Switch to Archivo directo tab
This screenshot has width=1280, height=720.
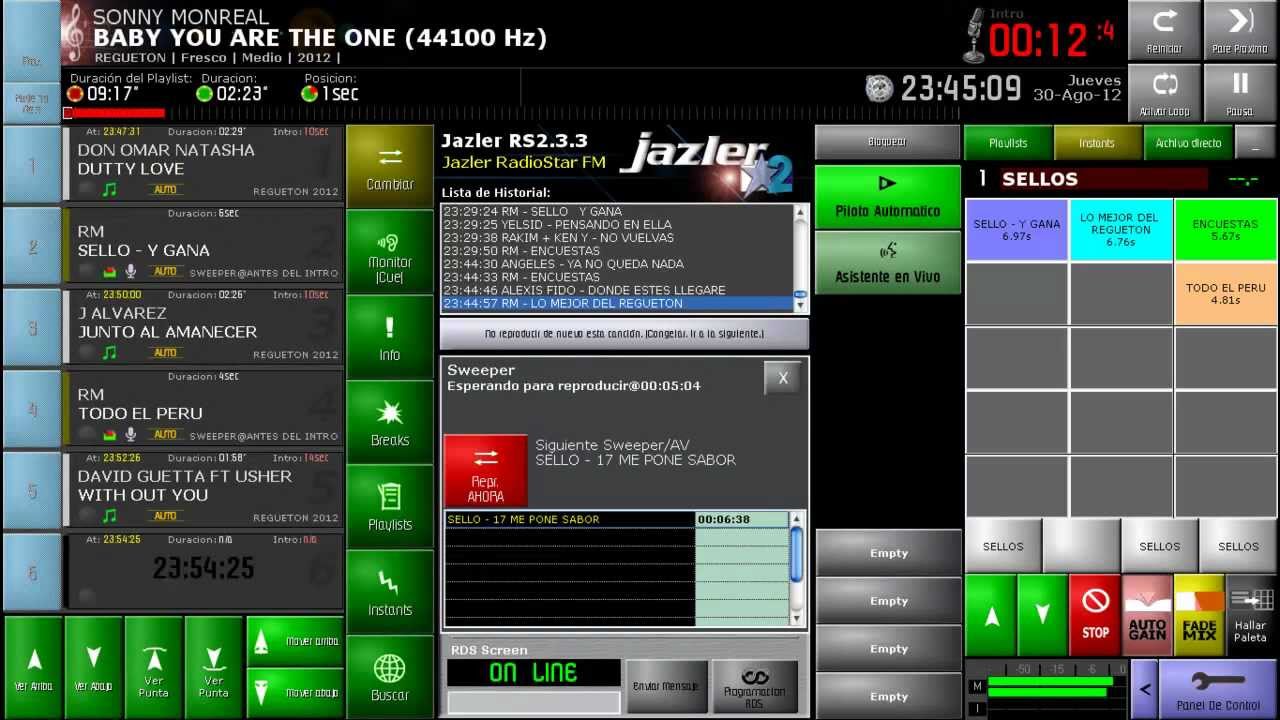1188,143
